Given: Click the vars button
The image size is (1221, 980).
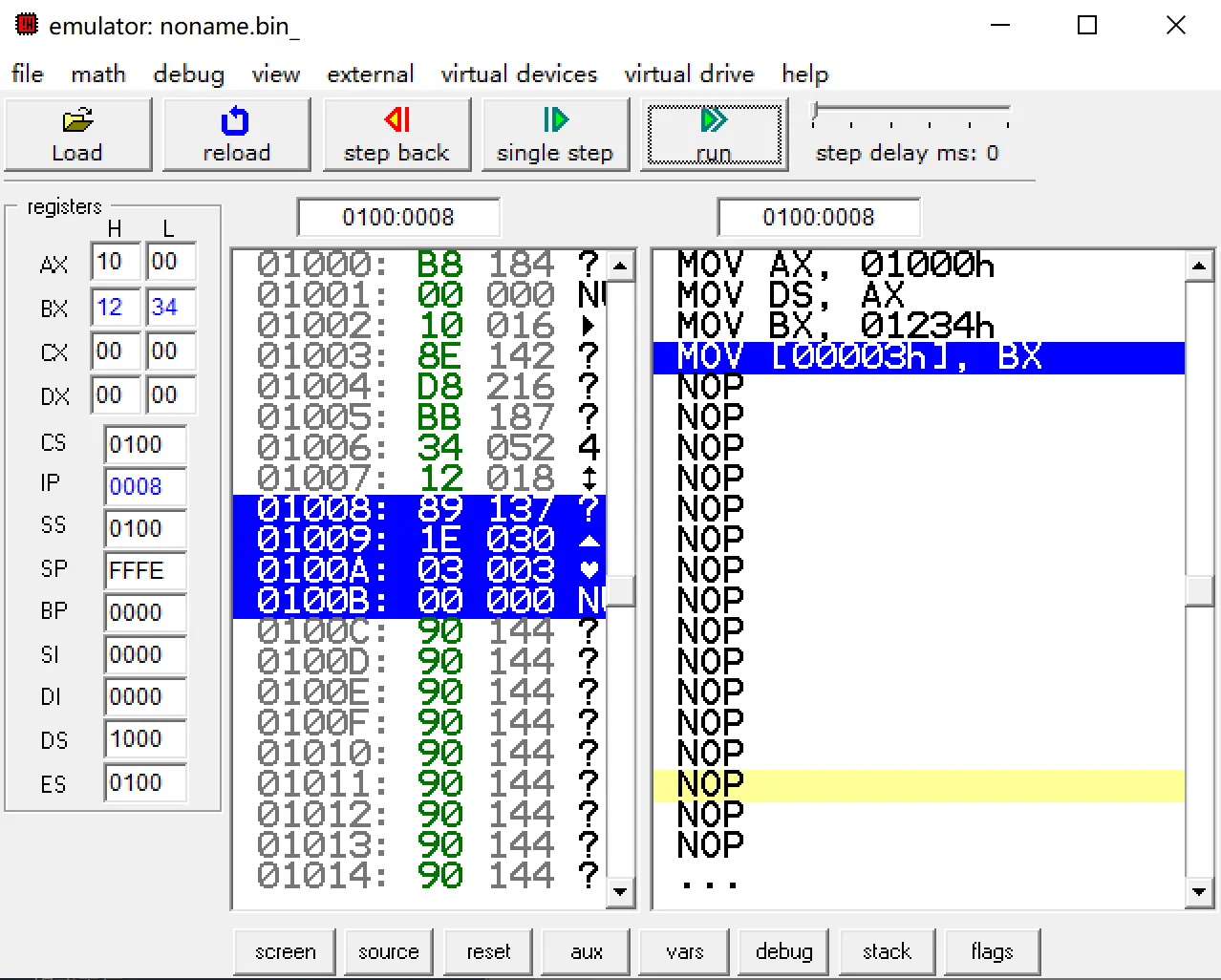Looking at the screenshot, I should point(685,951).
